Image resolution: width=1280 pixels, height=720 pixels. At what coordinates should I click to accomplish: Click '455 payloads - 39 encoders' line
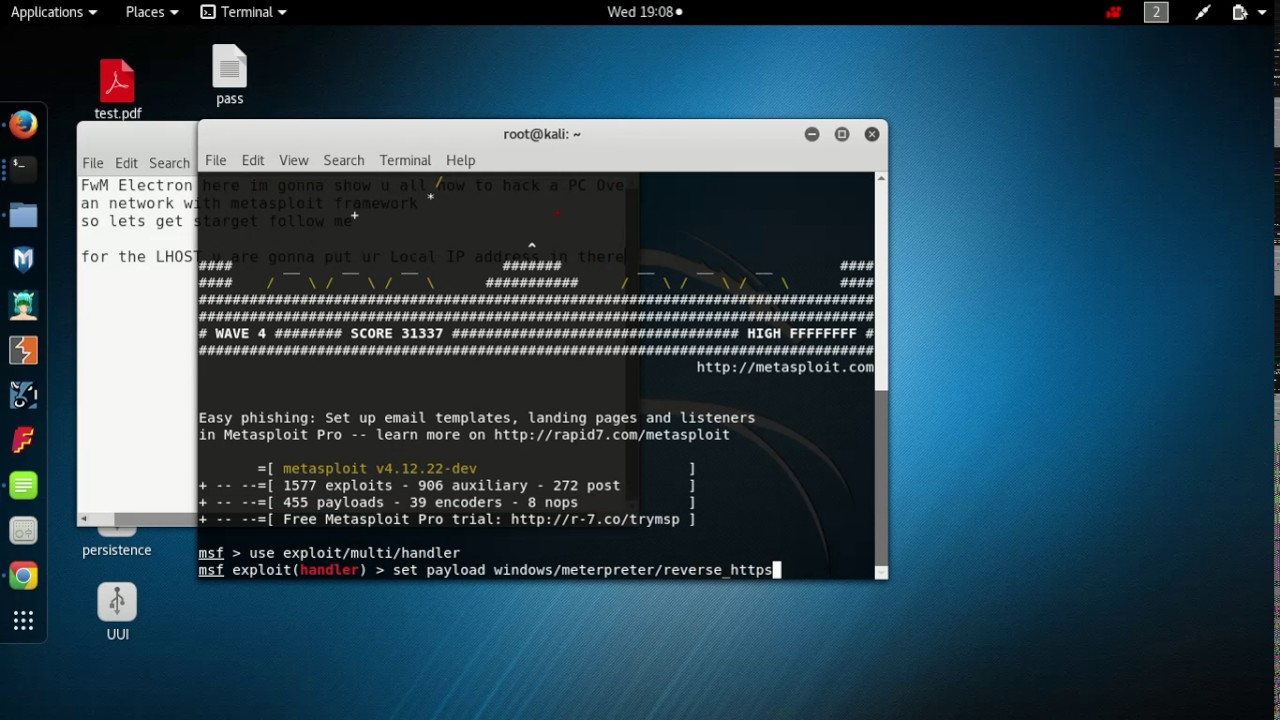coord(430,502)
